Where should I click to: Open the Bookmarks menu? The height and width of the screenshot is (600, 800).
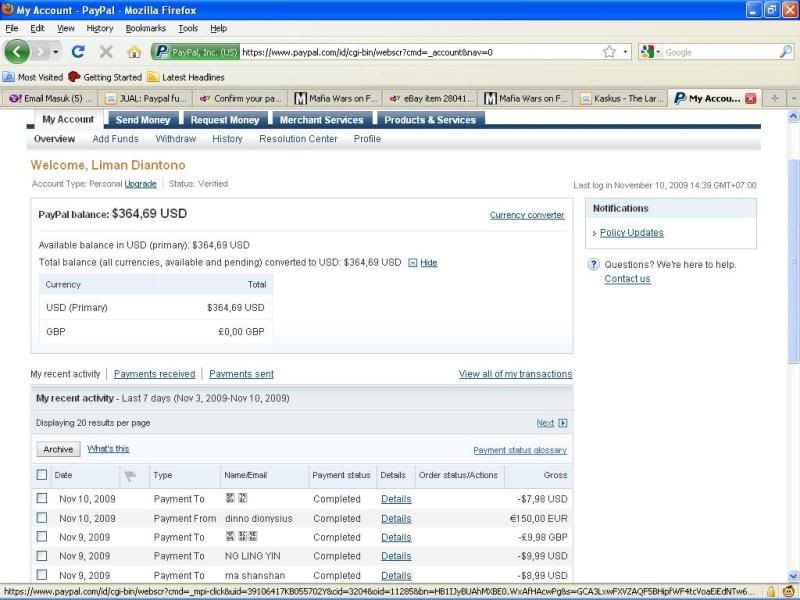(145, 28)
